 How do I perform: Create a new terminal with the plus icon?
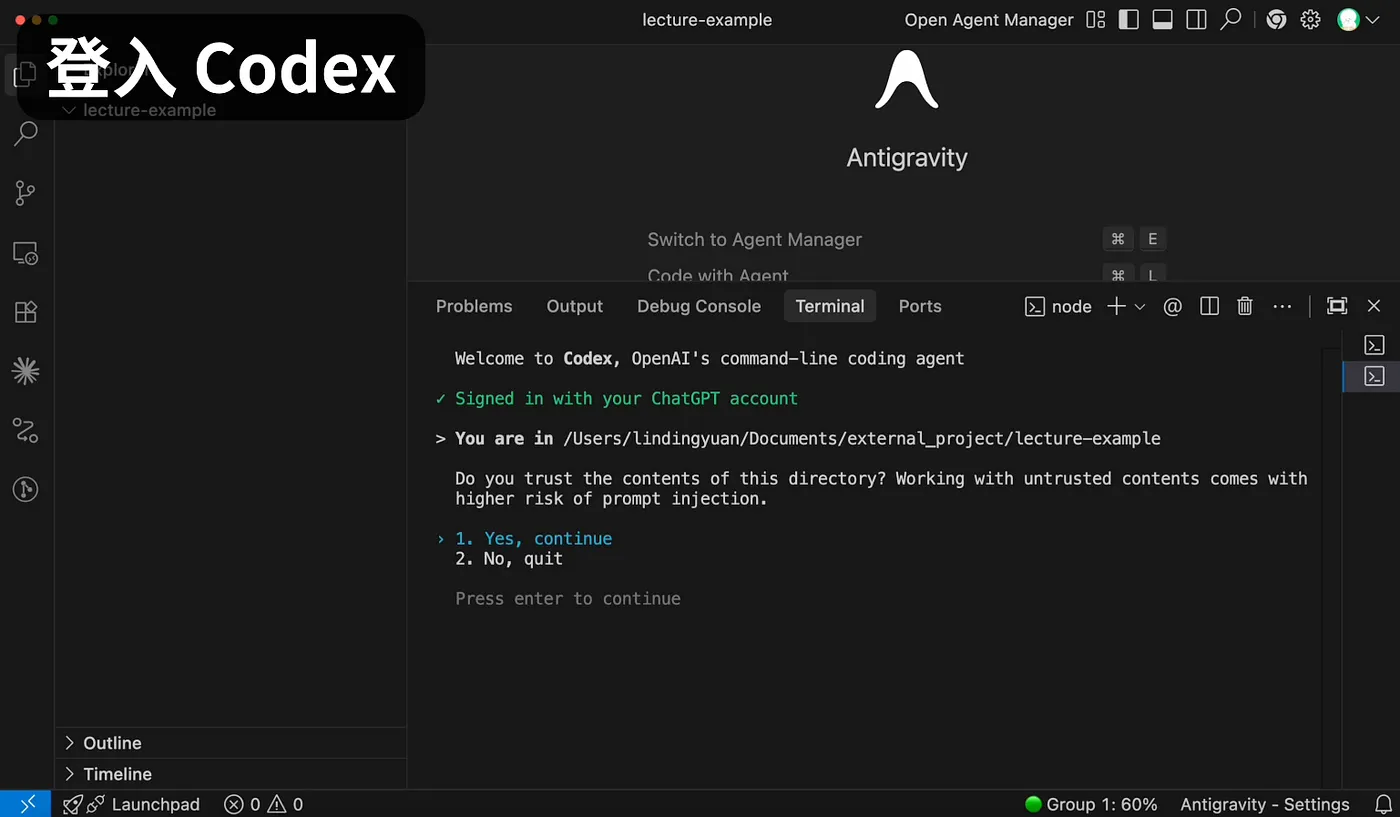tap(1117, 306)
